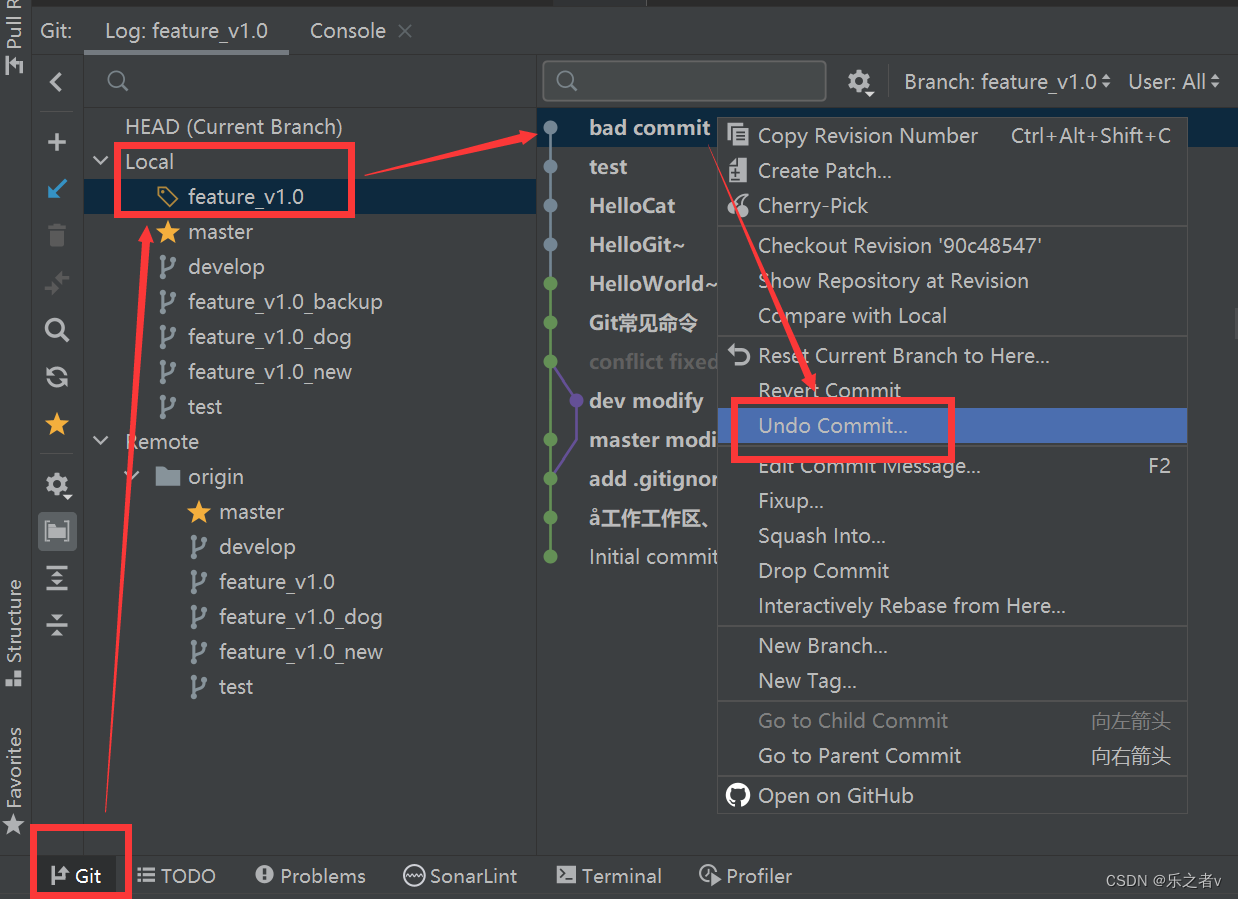Choose New Branch... from the context menu
The width and height of the screenshot is (1238, 899).
[952, 646]
